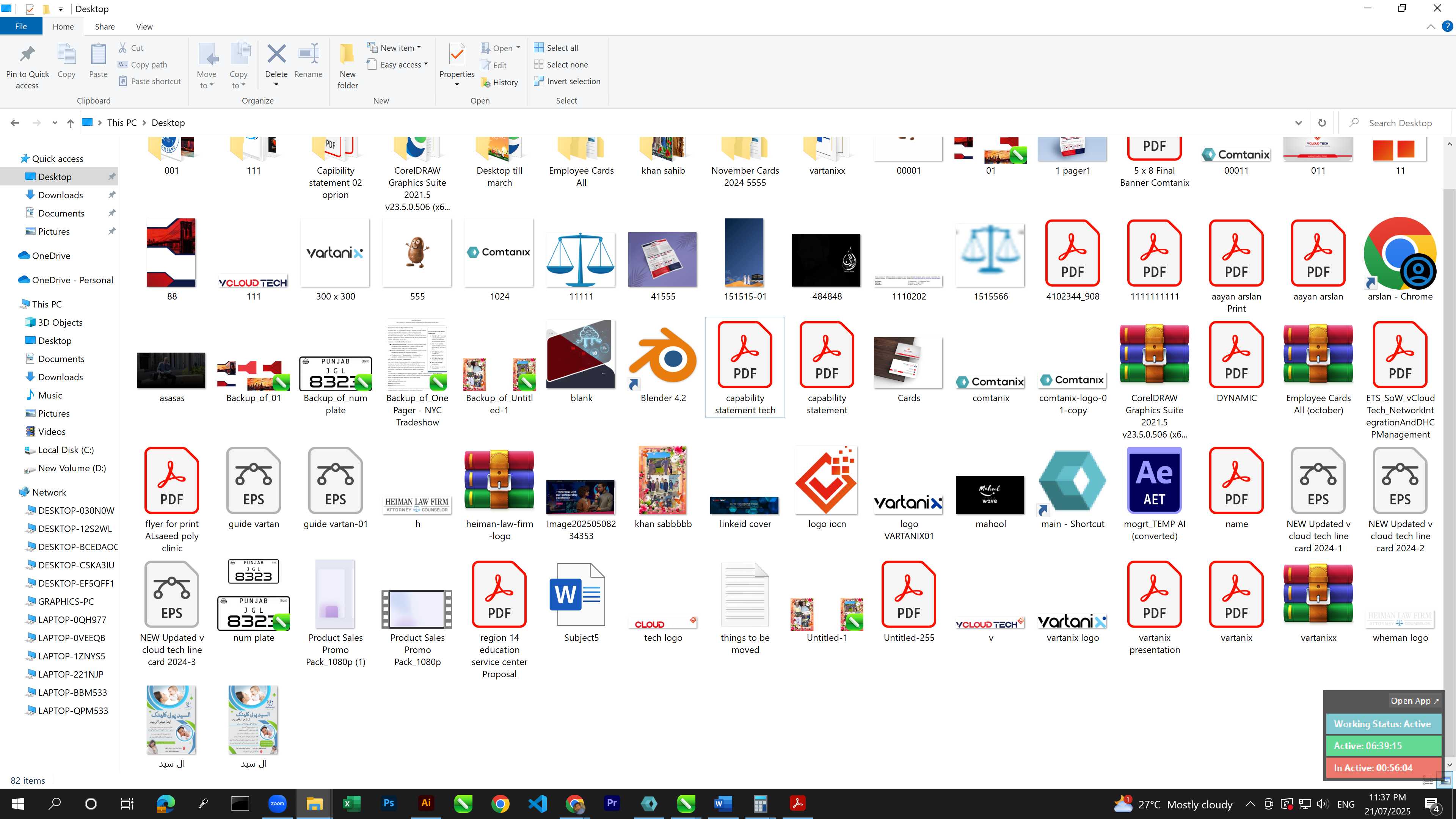Click the ENG language indicator
1456x819 pixels.
pos(1346,804)
